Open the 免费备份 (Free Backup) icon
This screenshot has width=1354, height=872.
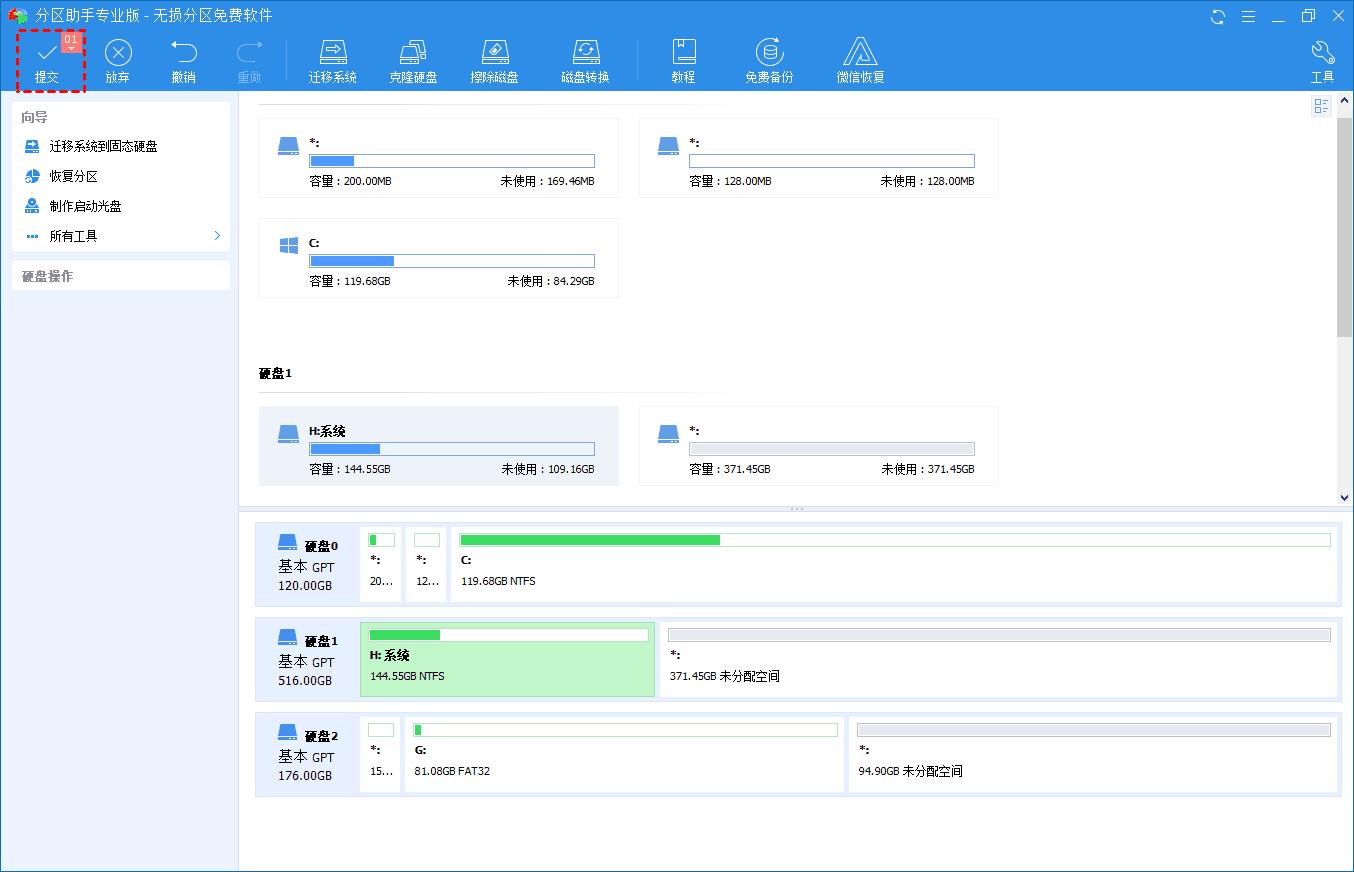(769, 54)
